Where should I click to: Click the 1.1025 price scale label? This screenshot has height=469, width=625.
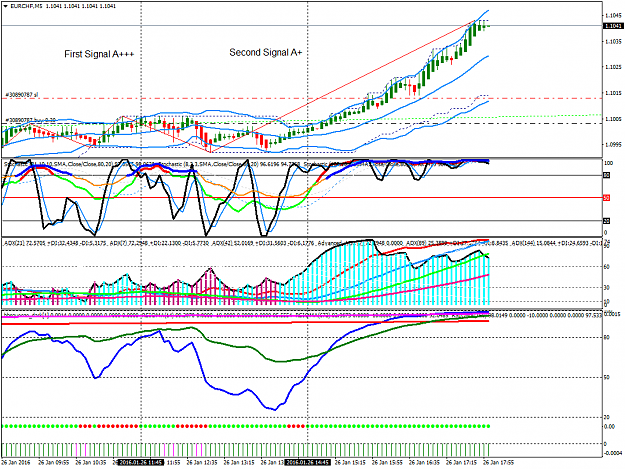613,67
